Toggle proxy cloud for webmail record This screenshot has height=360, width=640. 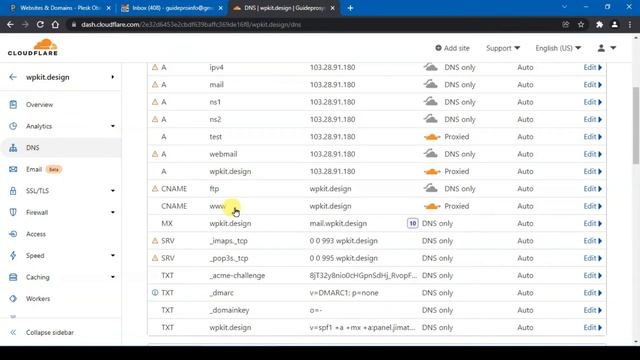click(x=431, y=154)
